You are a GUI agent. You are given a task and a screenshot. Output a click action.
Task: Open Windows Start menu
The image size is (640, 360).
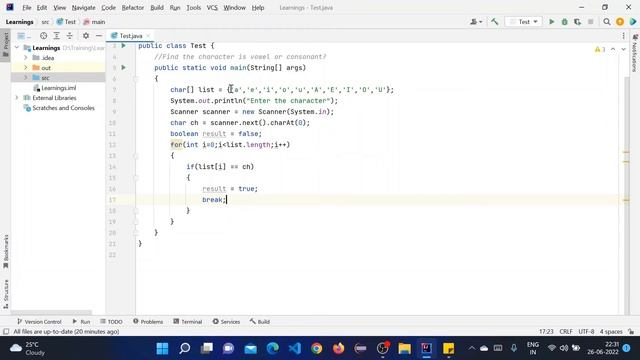coord(162,348)
